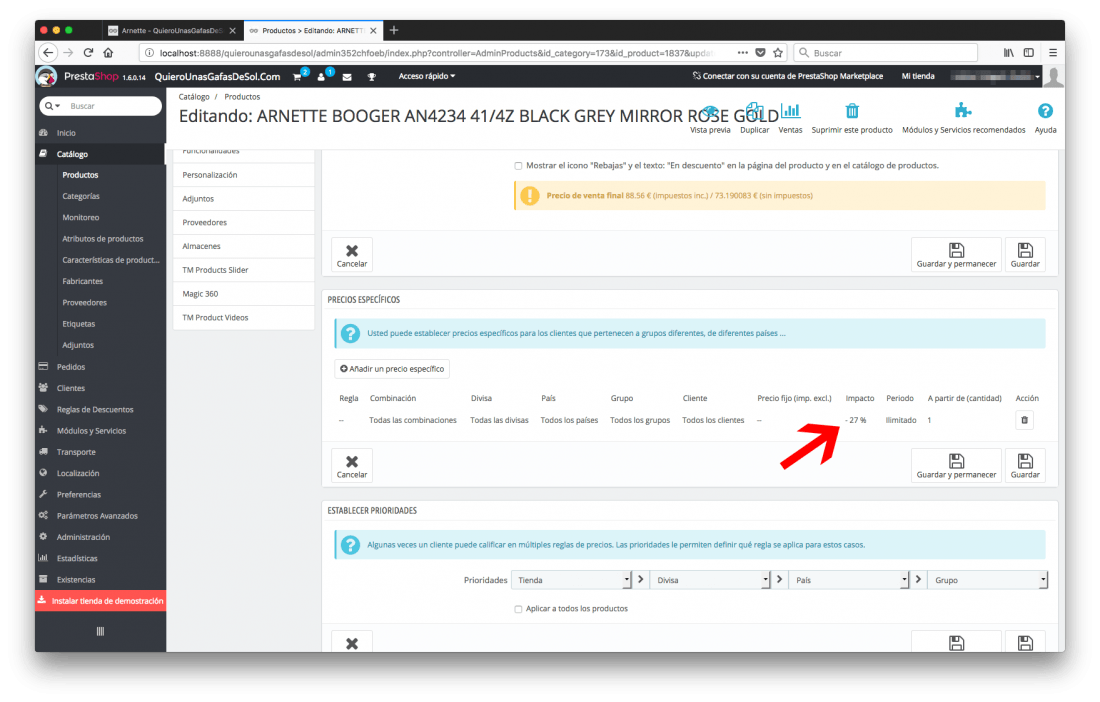Open Vista previa eye icon
Viewport: 1100px width, 702px height.
(x=710, y=112)
